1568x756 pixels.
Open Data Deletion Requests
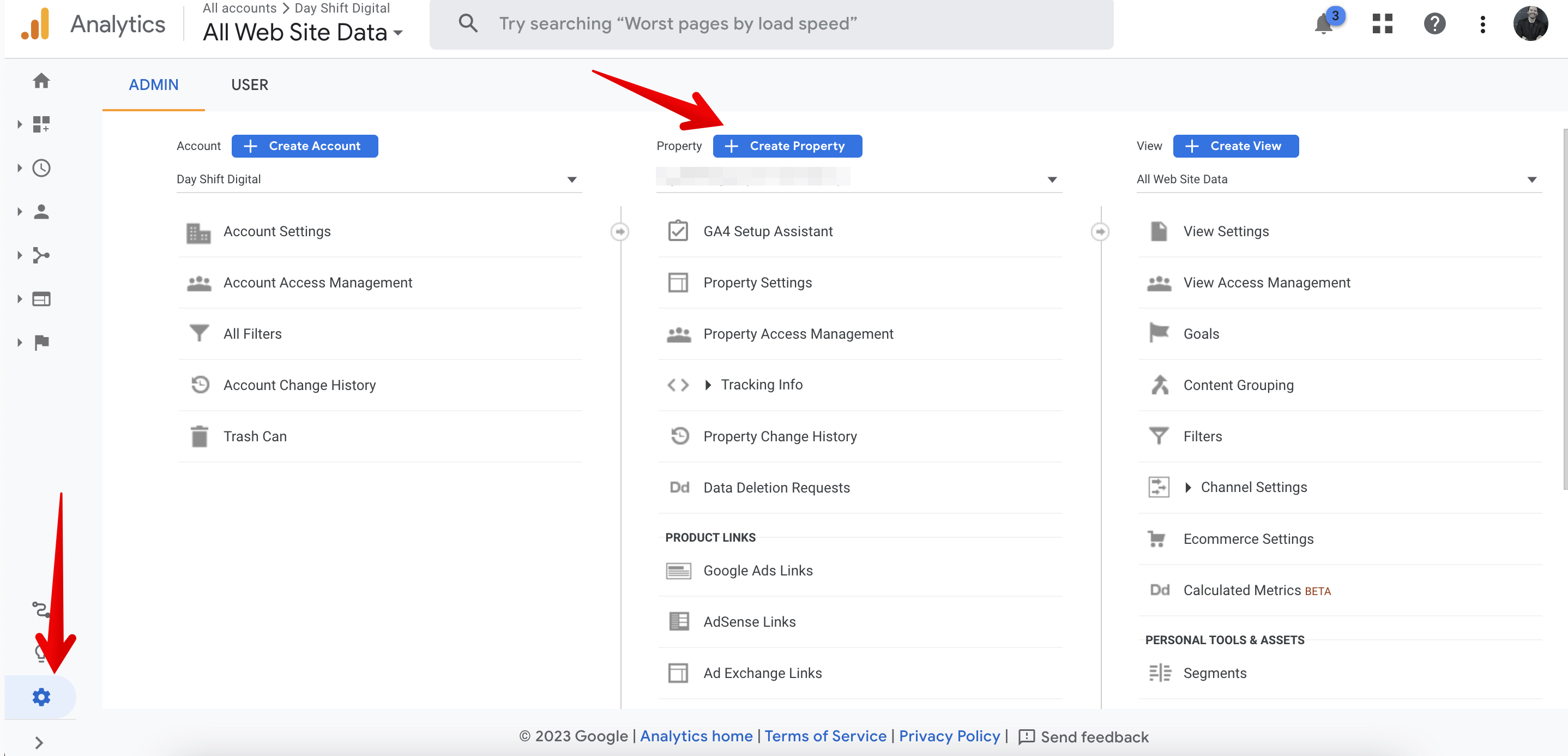tap(776, 488)
